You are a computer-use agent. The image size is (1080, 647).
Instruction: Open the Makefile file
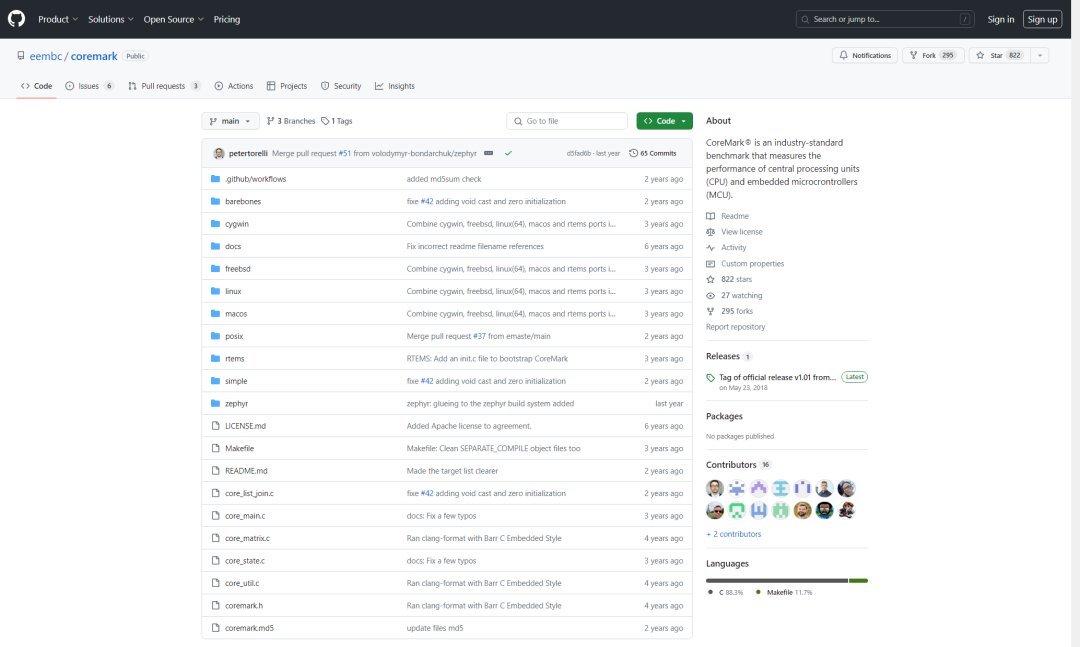click(x=239, y=449)
